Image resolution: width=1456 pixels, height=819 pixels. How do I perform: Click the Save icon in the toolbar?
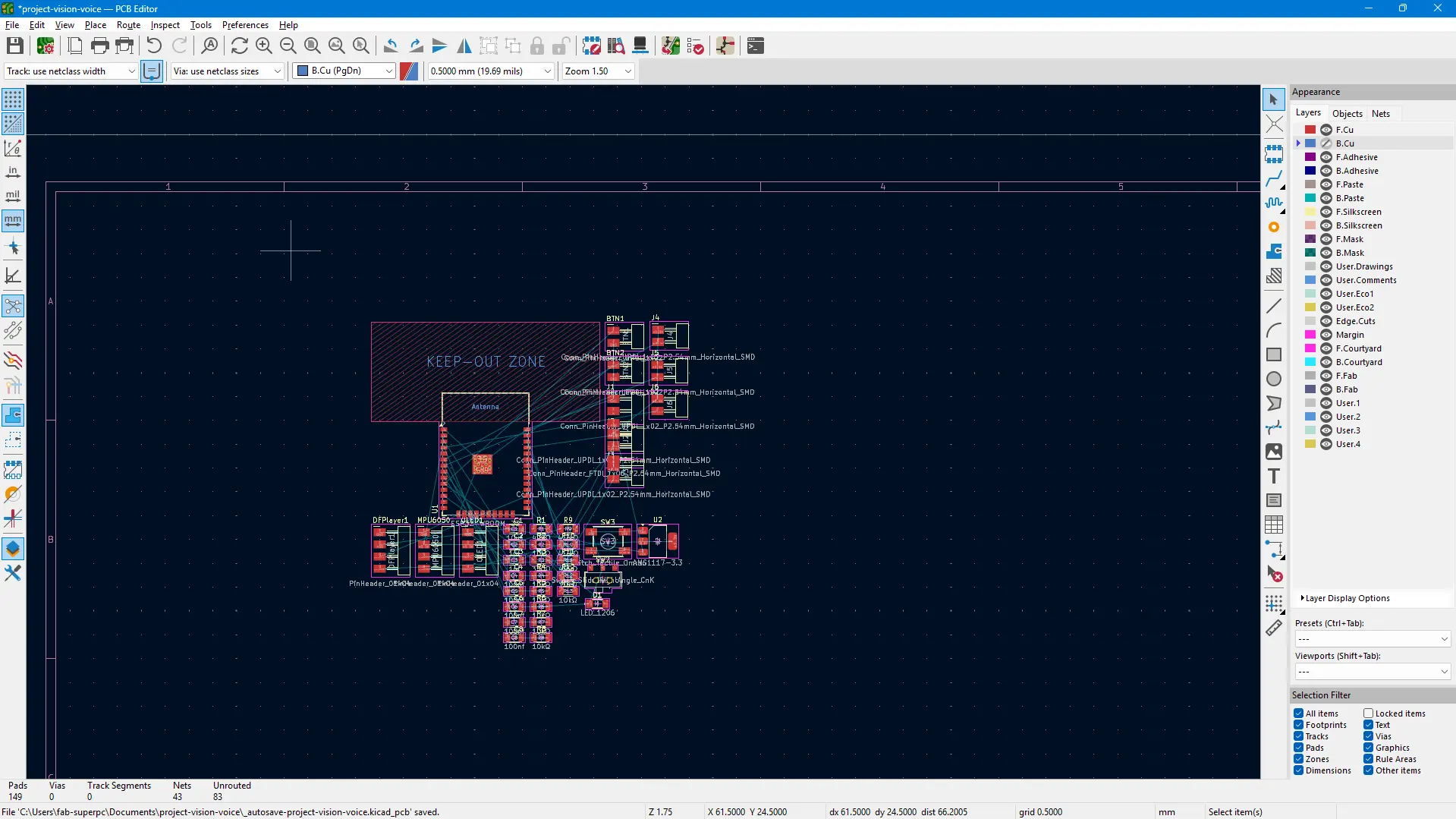[x=14, y=46]
